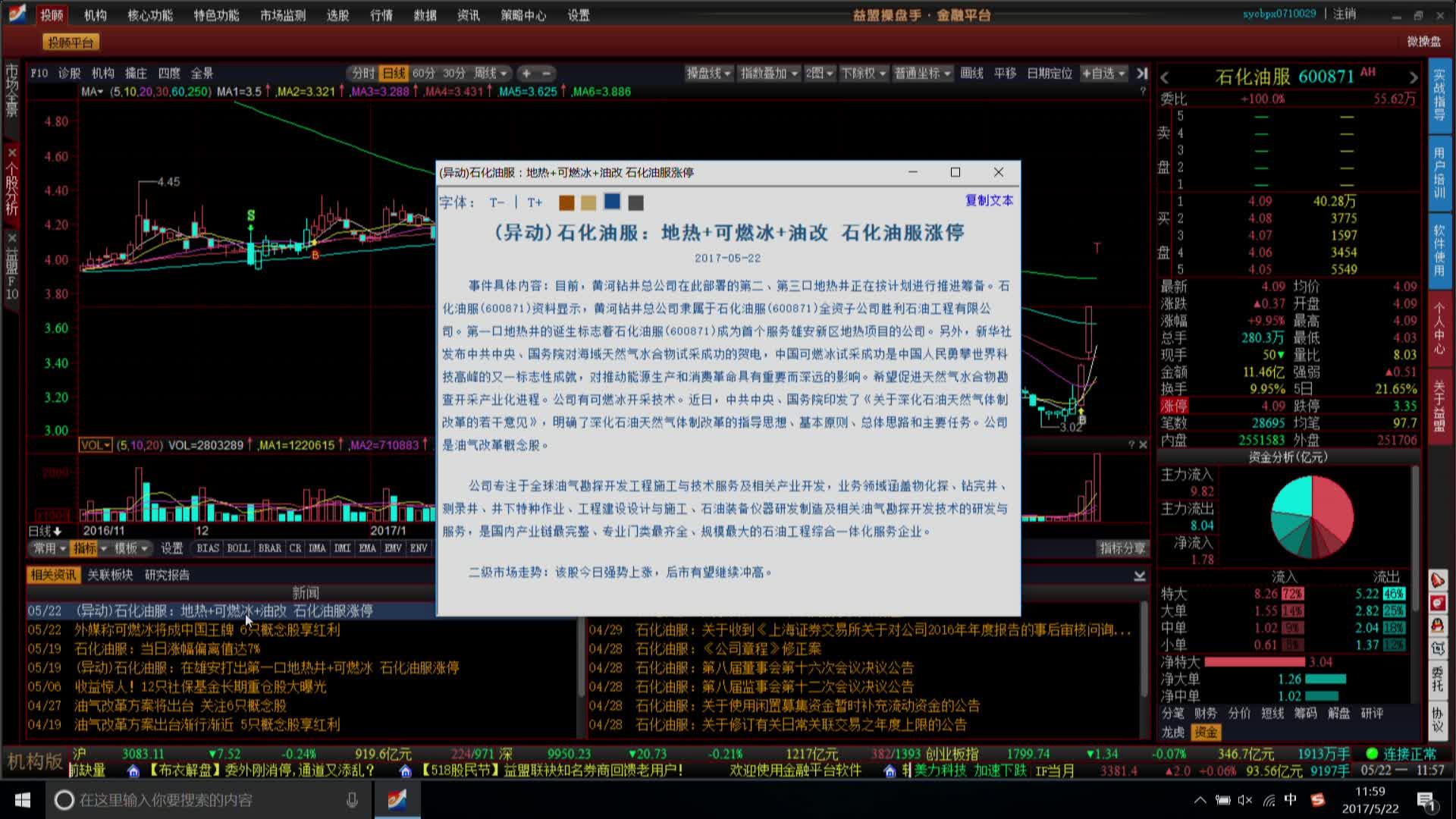1456x819 pixels.
Task: Click home icon beside 布衣解盘 ticker
Action: pos(133,771)
